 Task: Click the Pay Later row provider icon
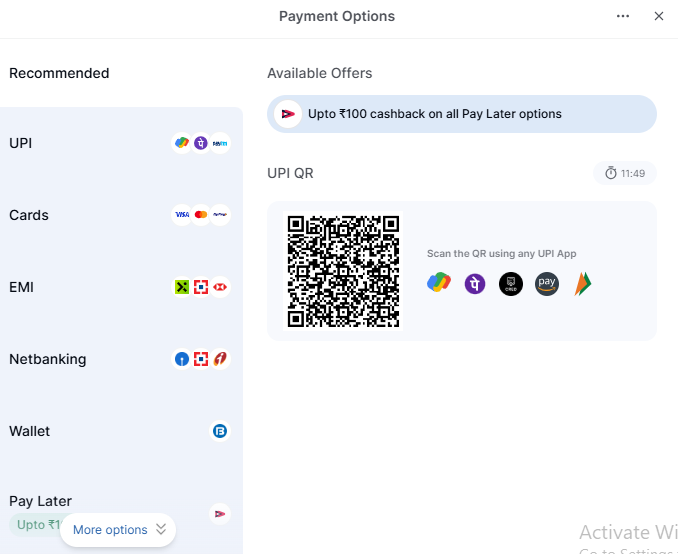tap(220, 514)
